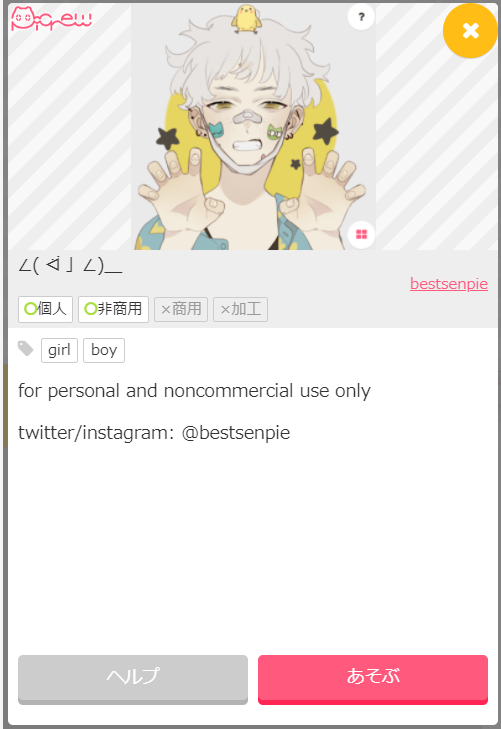Click the pink grid icon on the preview
Screen dimensions: 501x729
click(x=361, y=234)
